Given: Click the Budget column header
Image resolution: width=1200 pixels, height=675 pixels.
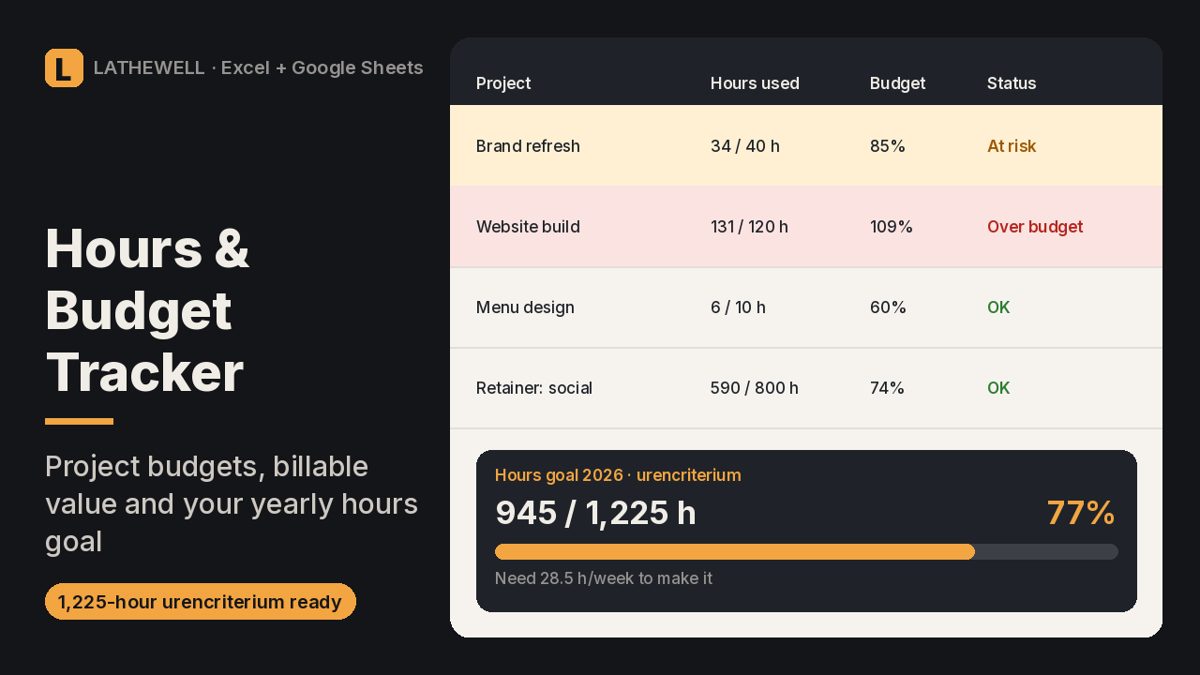Looking at the screenshot, I should point(897,83).
